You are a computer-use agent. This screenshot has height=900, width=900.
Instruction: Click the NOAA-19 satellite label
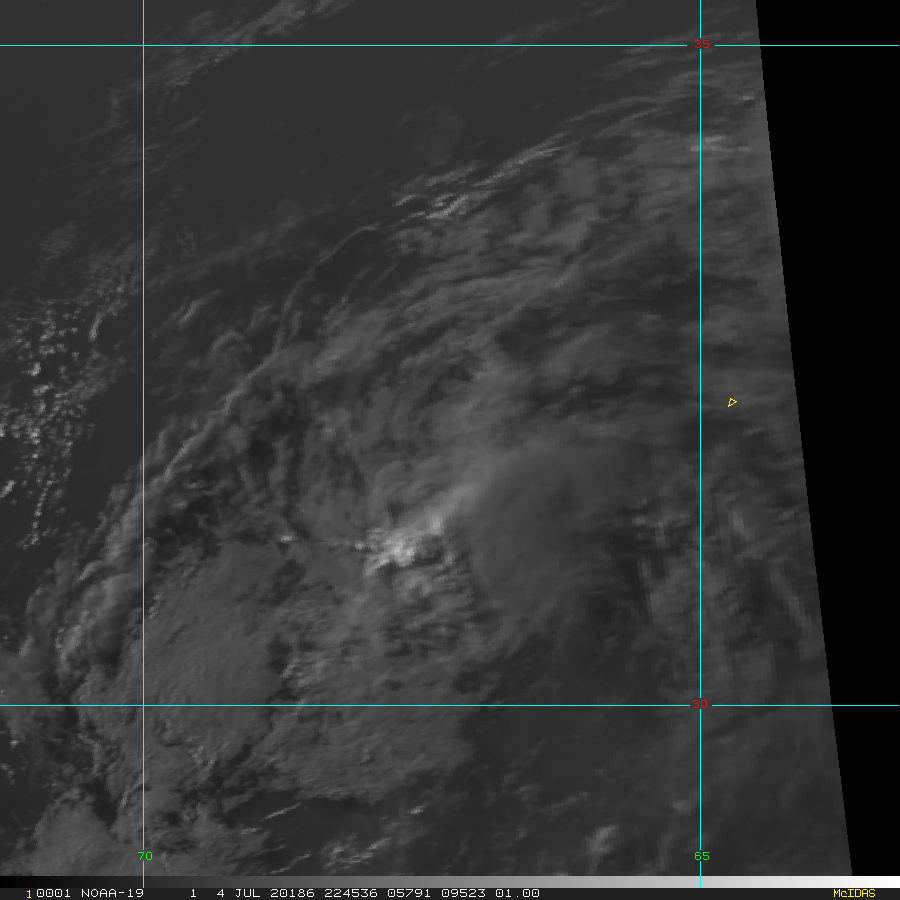112,893
